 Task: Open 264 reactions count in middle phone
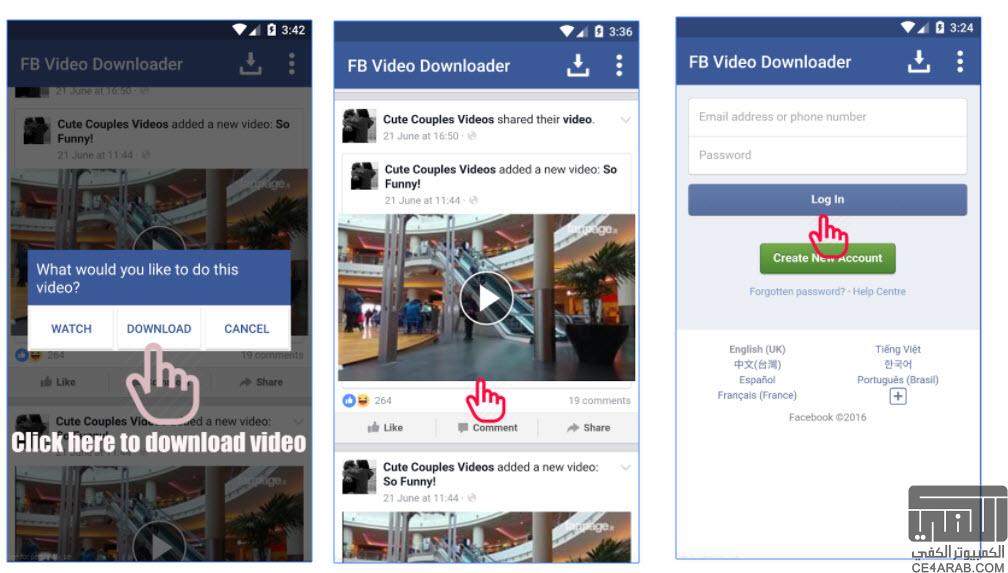coord(382,401)
